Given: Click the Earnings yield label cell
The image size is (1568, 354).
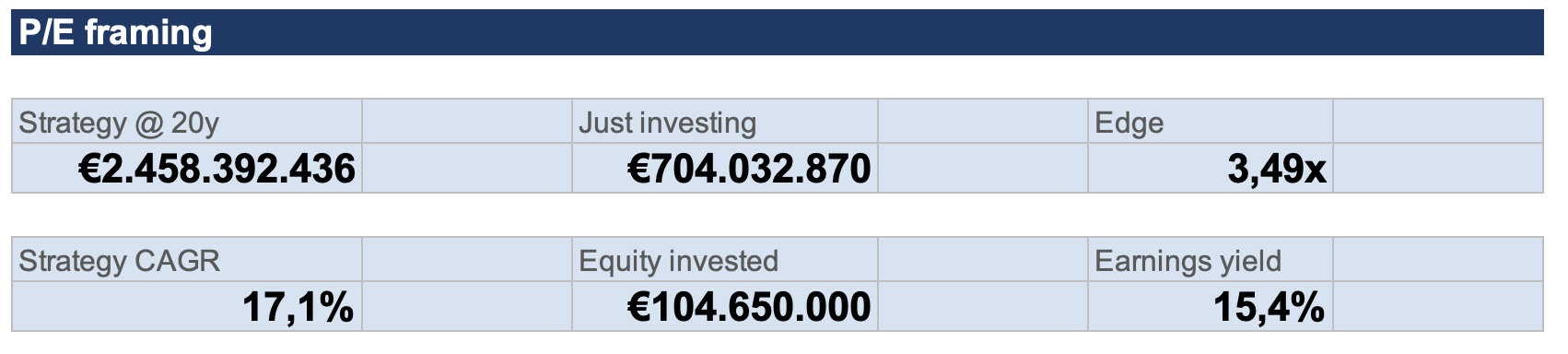Looking at the screenshot, I should coord(1211,260).
